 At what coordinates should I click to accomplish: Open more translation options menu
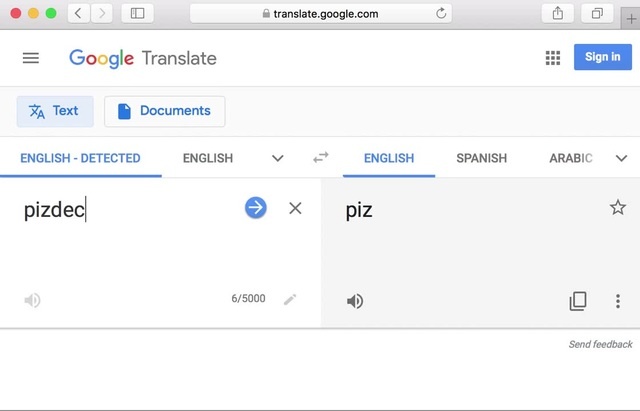[618, 301]
